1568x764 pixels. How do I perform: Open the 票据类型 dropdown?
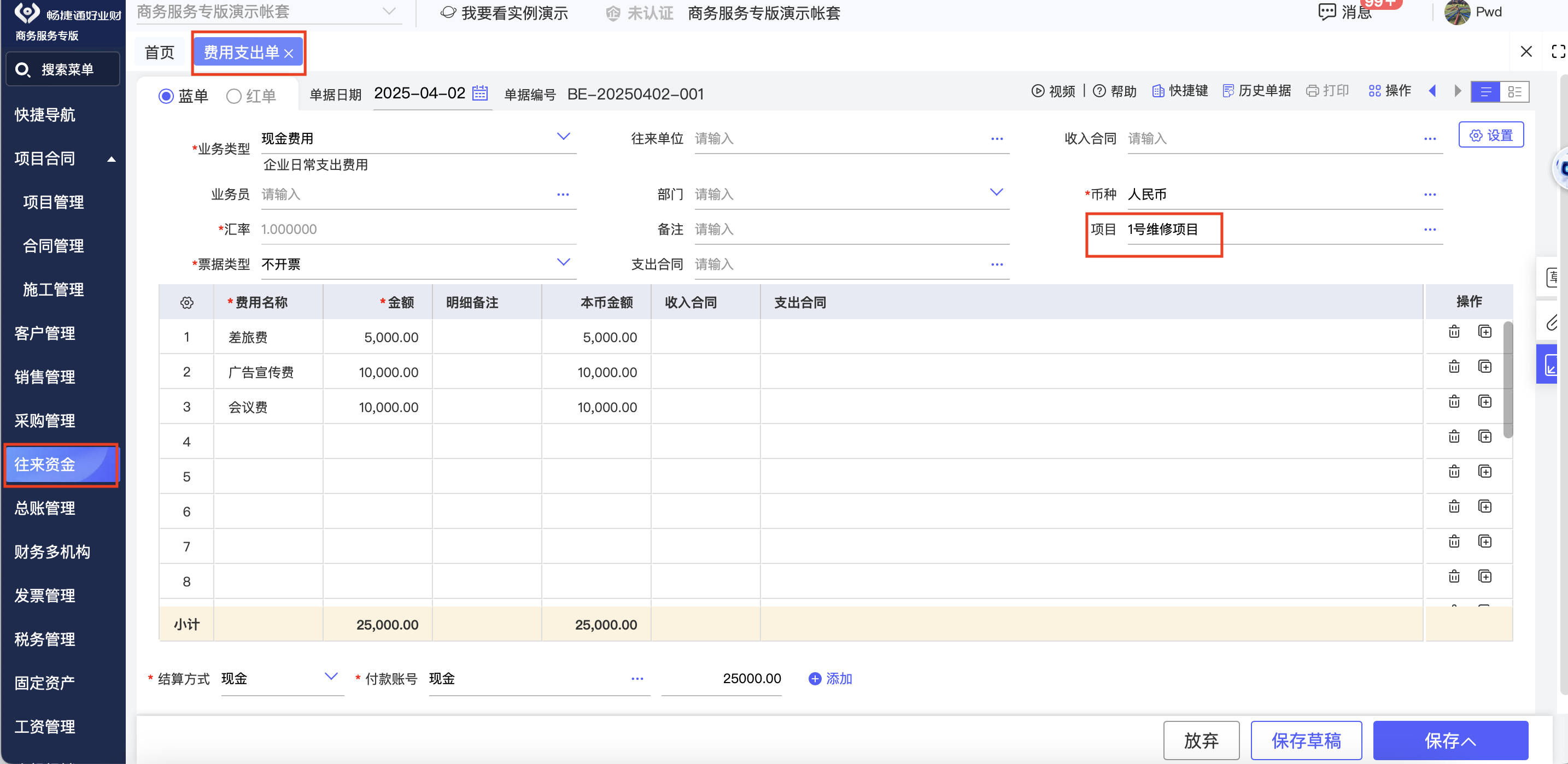pos(563,263)
